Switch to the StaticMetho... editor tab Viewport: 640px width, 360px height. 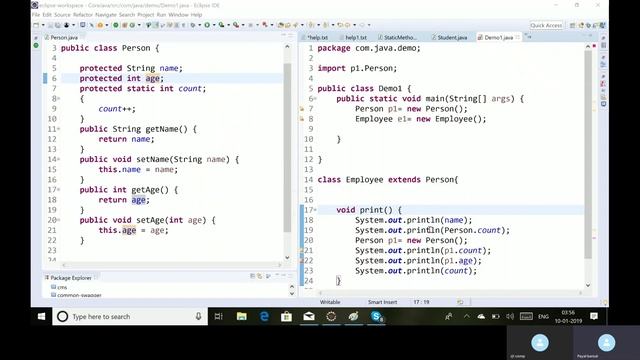click(400, 37)
